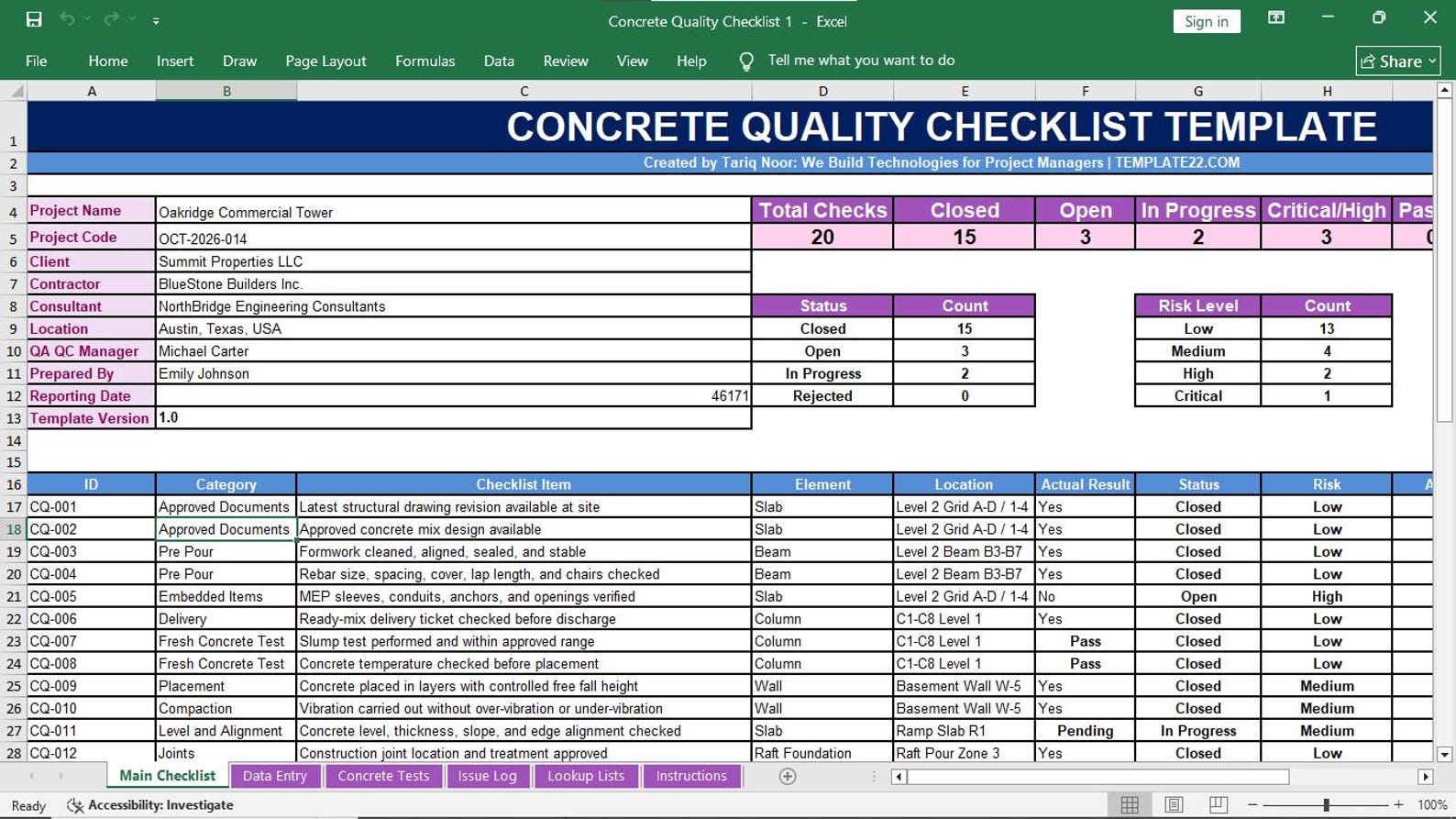Click the Michael Carter QA QC Manager cell

click(453, 350)
